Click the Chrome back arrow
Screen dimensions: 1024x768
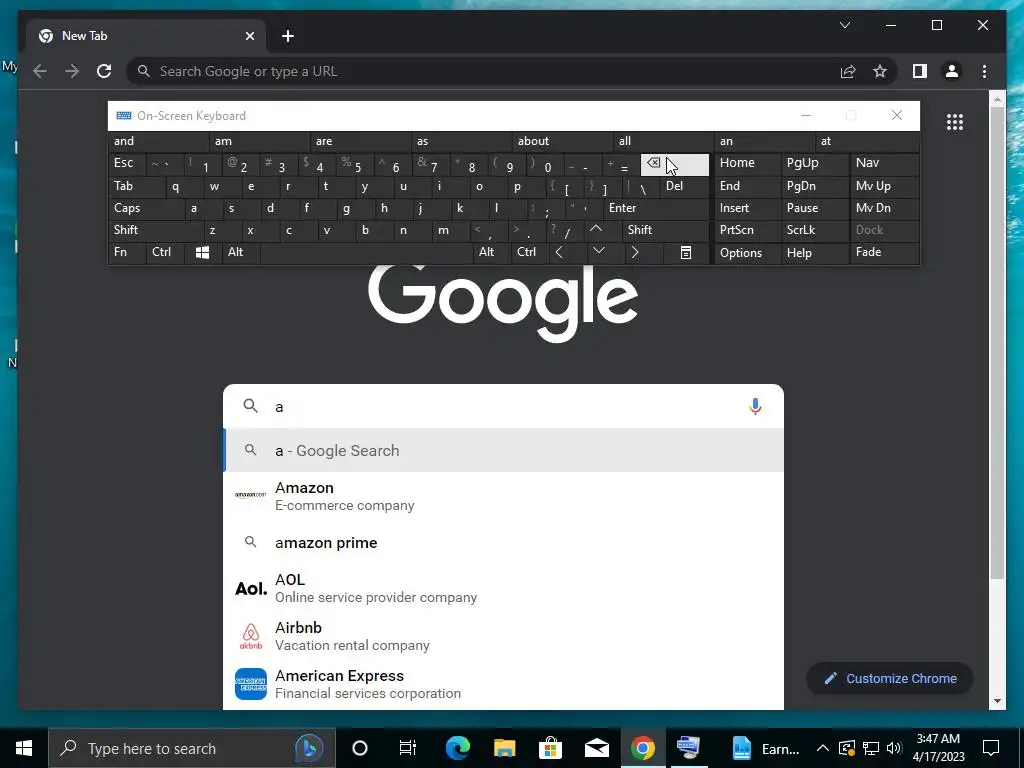[40, 71]
